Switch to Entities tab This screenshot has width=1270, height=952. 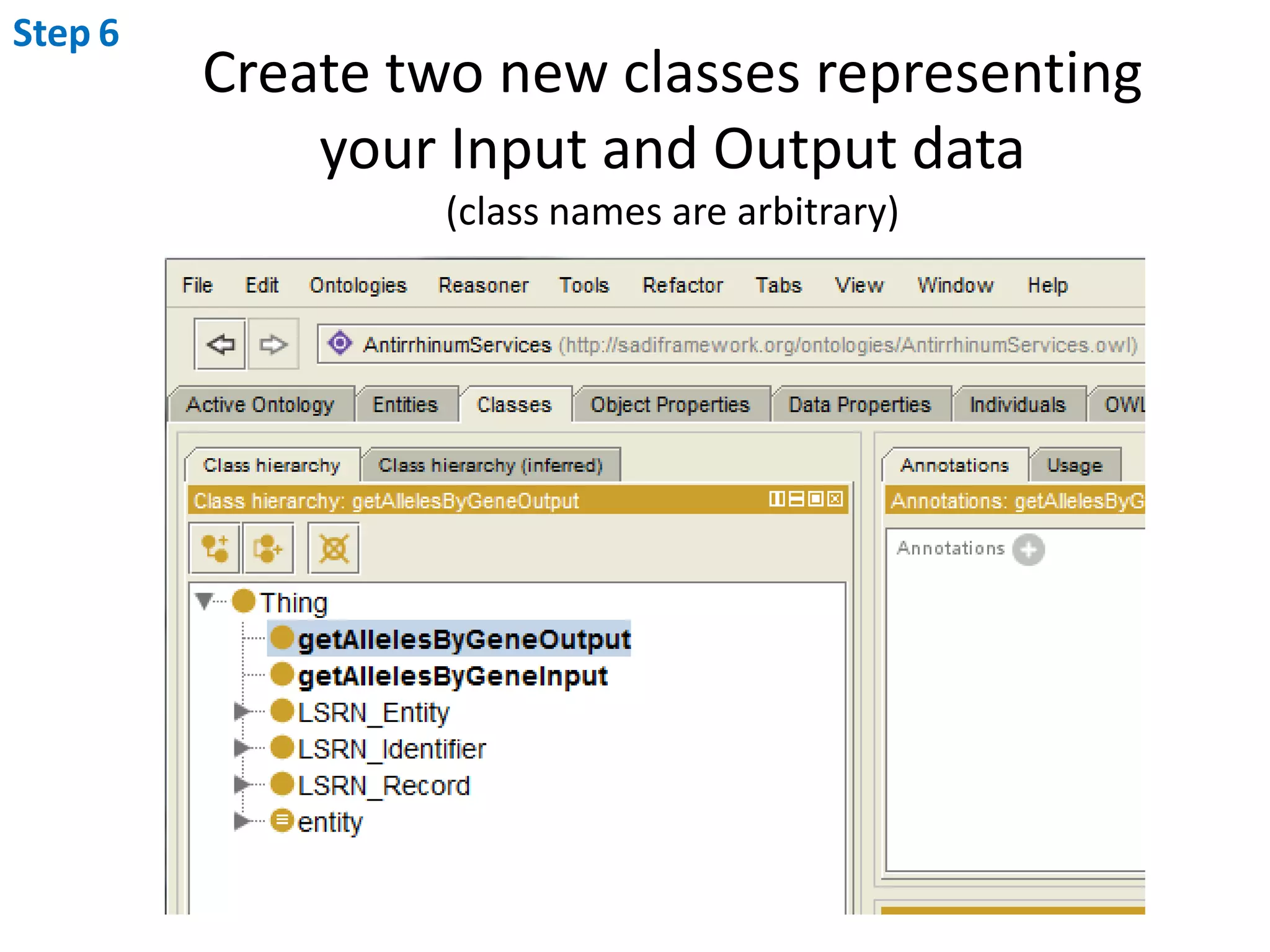pyautogui.click(x=406, y=405)
